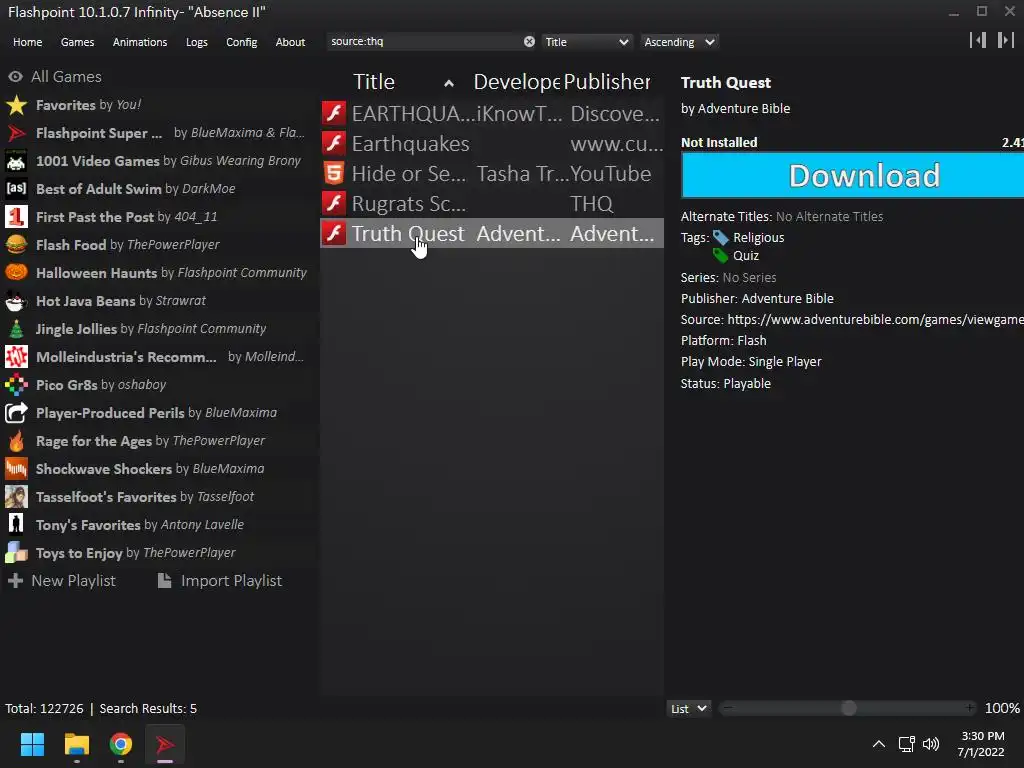This screenshot has height=768, width=1024.
Task: Select the Truth Quest game row
Action: pos(492,233)
